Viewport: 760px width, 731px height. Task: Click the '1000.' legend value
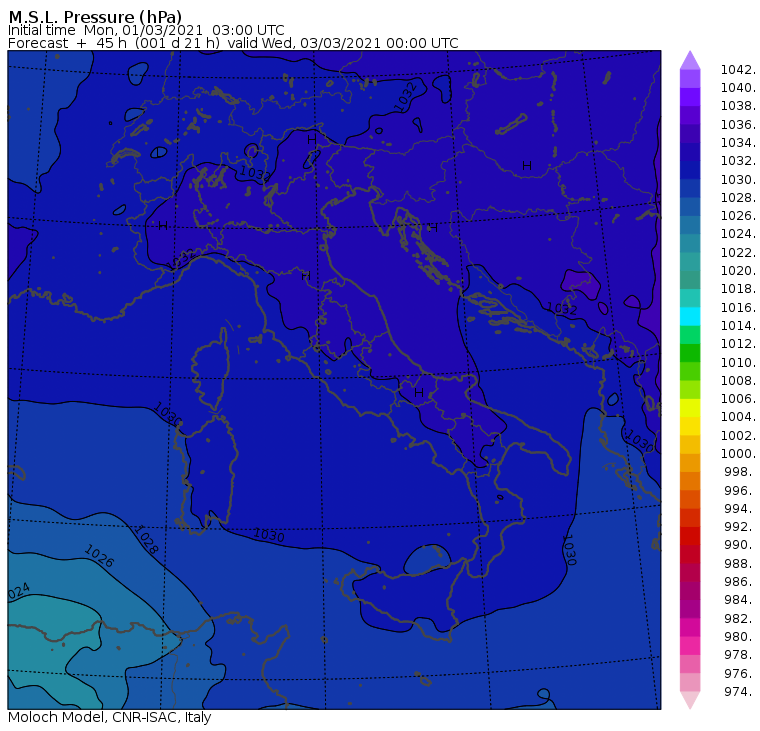coord(738,453)
